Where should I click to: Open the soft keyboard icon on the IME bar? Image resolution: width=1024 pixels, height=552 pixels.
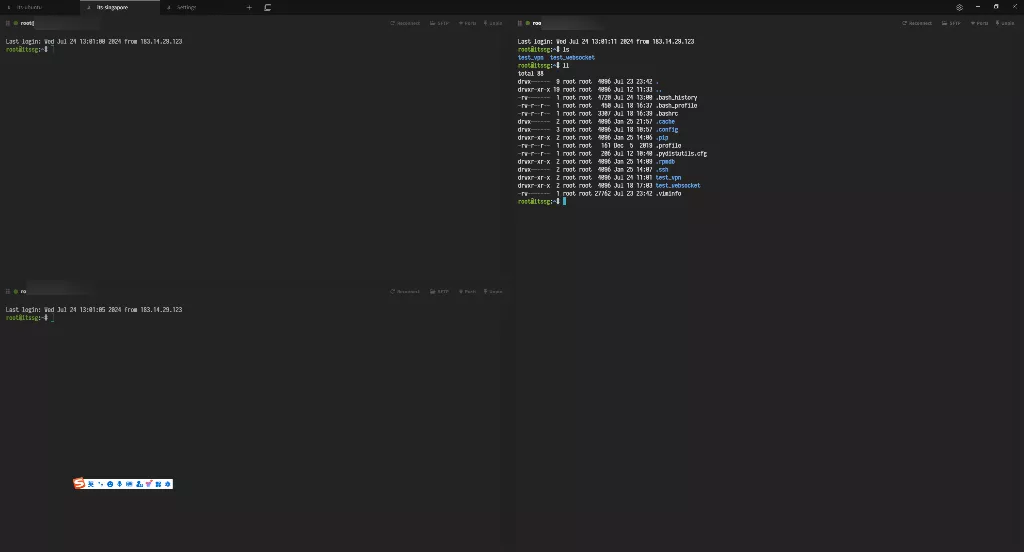pos(129,484)
